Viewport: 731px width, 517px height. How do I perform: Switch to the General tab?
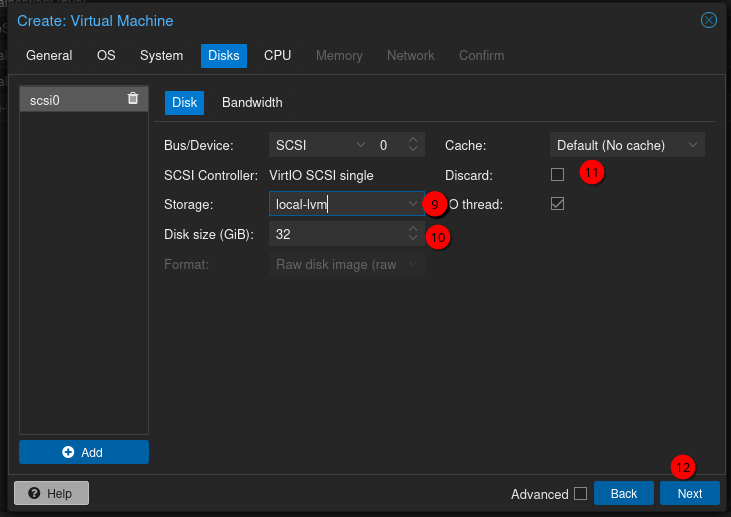[49, 55]
